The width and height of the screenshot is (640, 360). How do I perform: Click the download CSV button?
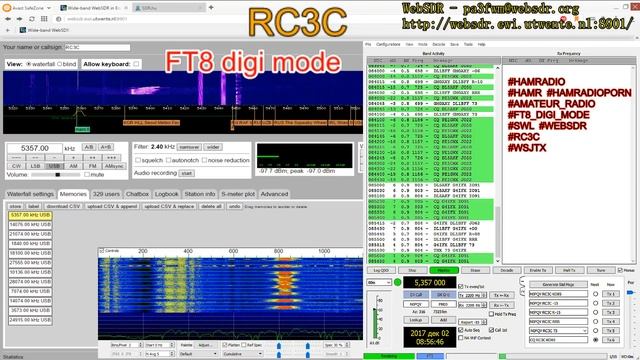coord(63,207)
